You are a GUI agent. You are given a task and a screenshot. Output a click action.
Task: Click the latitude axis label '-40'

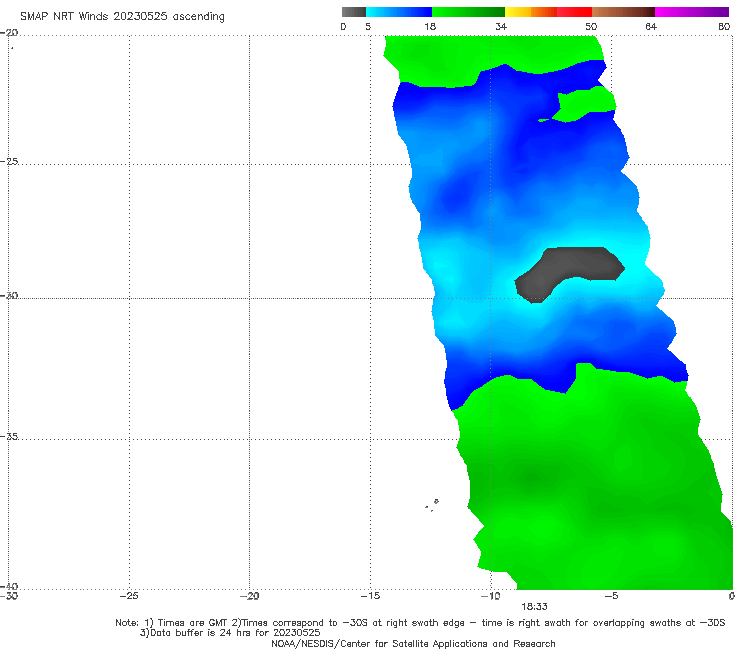pos(10,586)
